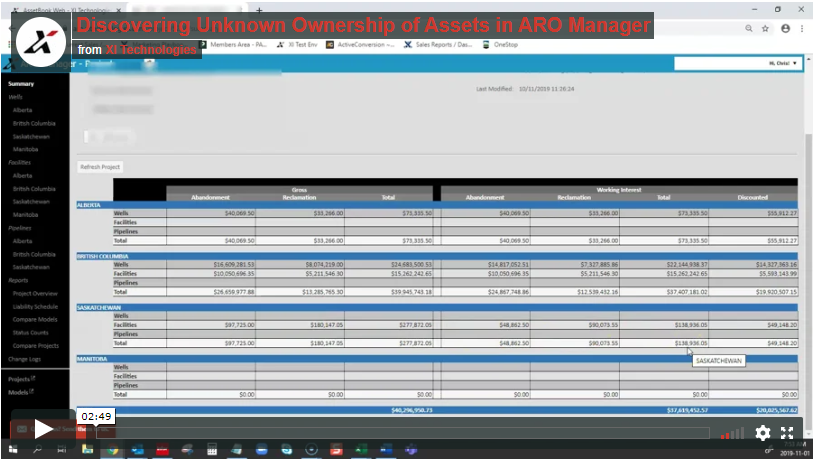Viewport: 821px width, 461px height.
Task: Select Wells section heading in sidebar
Action: (15, 97)
